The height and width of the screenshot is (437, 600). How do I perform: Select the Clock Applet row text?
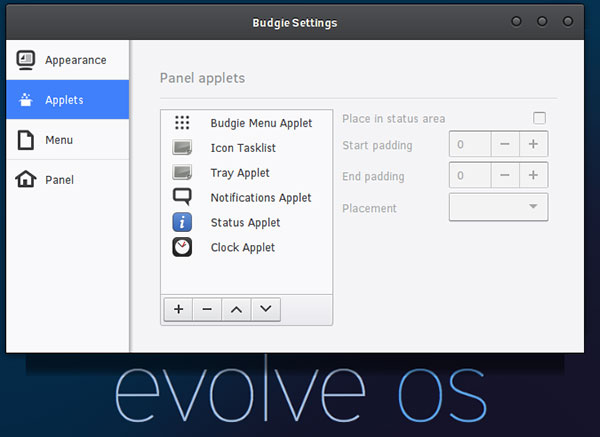tap(243, 248)
